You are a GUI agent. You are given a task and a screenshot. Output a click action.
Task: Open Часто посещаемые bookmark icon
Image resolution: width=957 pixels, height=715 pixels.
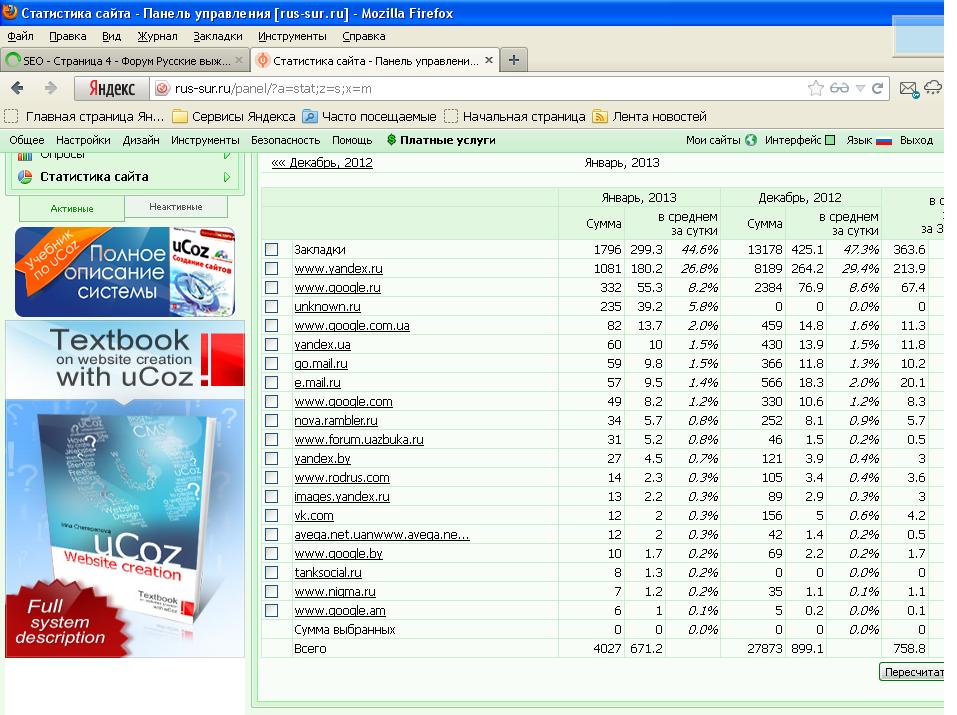310,117
